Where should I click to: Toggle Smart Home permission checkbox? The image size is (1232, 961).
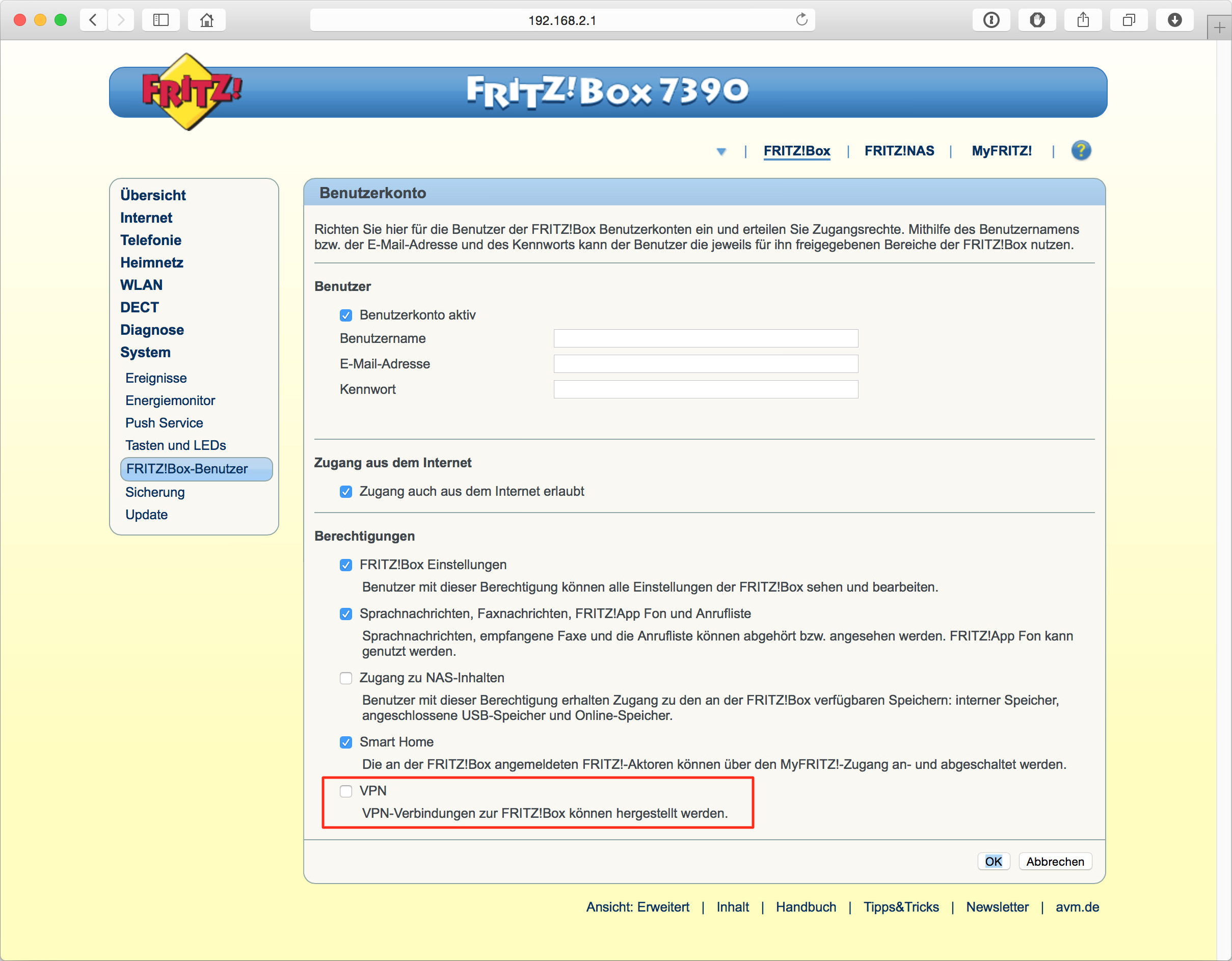click(346, 742)
